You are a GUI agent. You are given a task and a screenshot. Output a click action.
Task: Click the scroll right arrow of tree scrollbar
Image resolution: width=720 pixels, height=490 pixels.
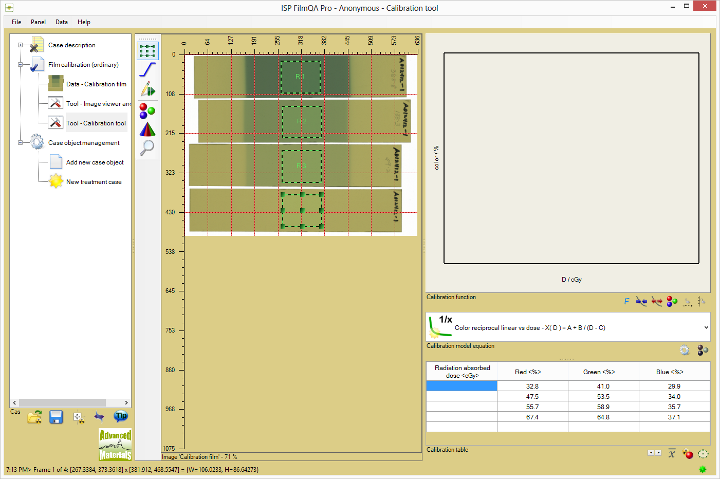tap(126, 403)
